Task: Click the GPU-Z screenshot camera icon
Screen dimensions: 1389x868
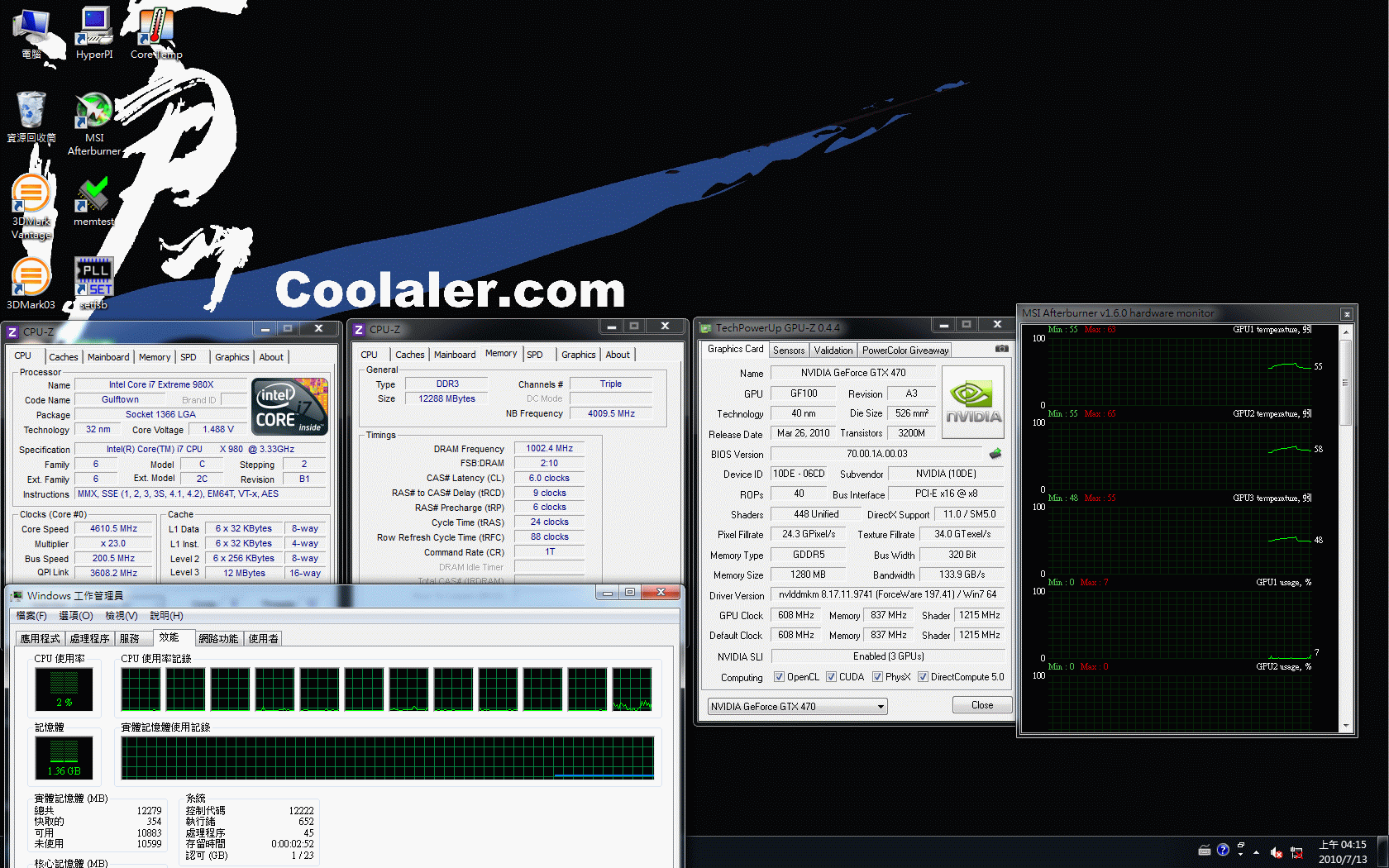Action: pyautogui.click(x=1001, y=349)
